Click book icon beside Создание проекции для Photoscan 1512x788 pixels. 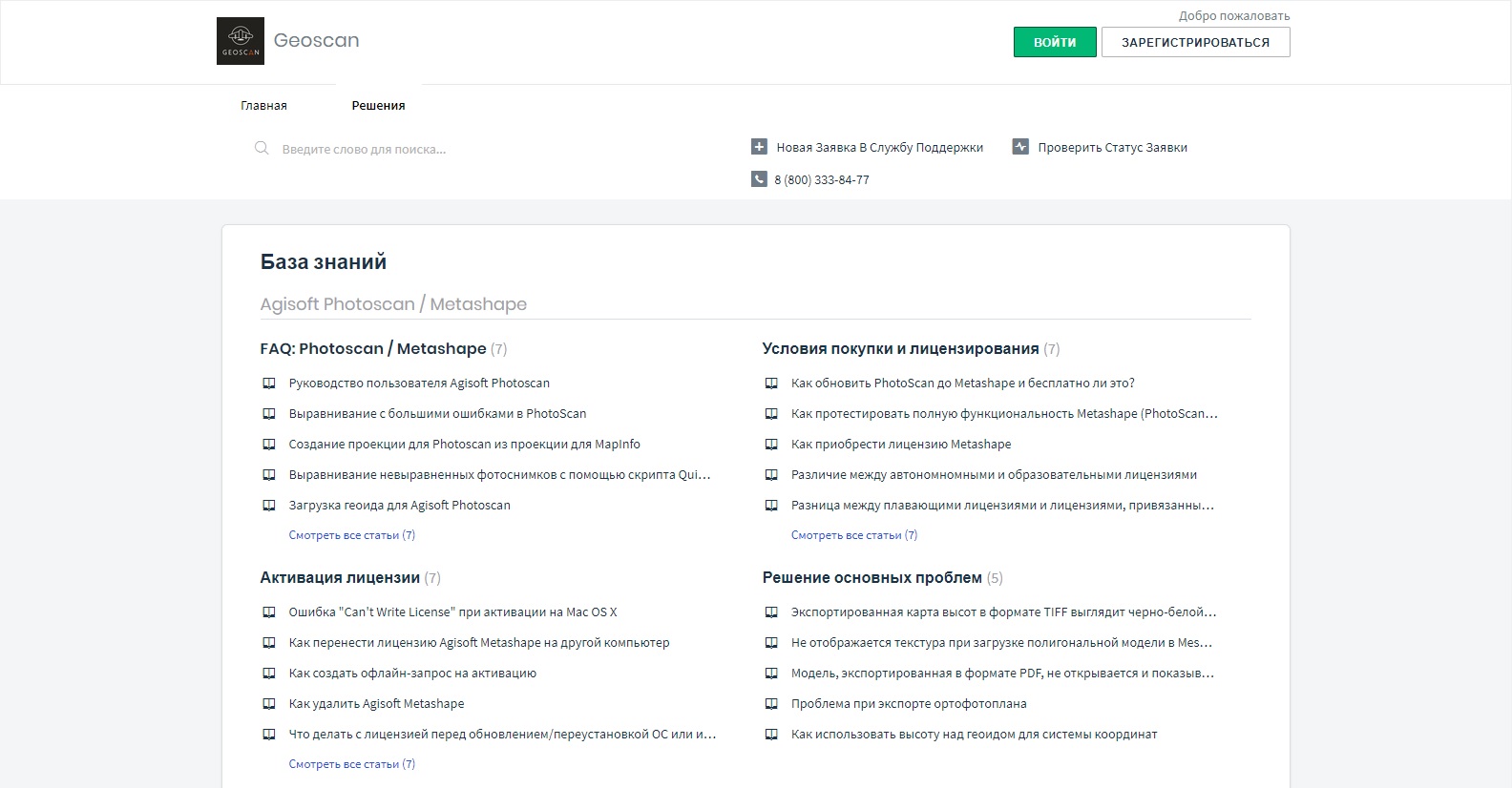point(269,445)
